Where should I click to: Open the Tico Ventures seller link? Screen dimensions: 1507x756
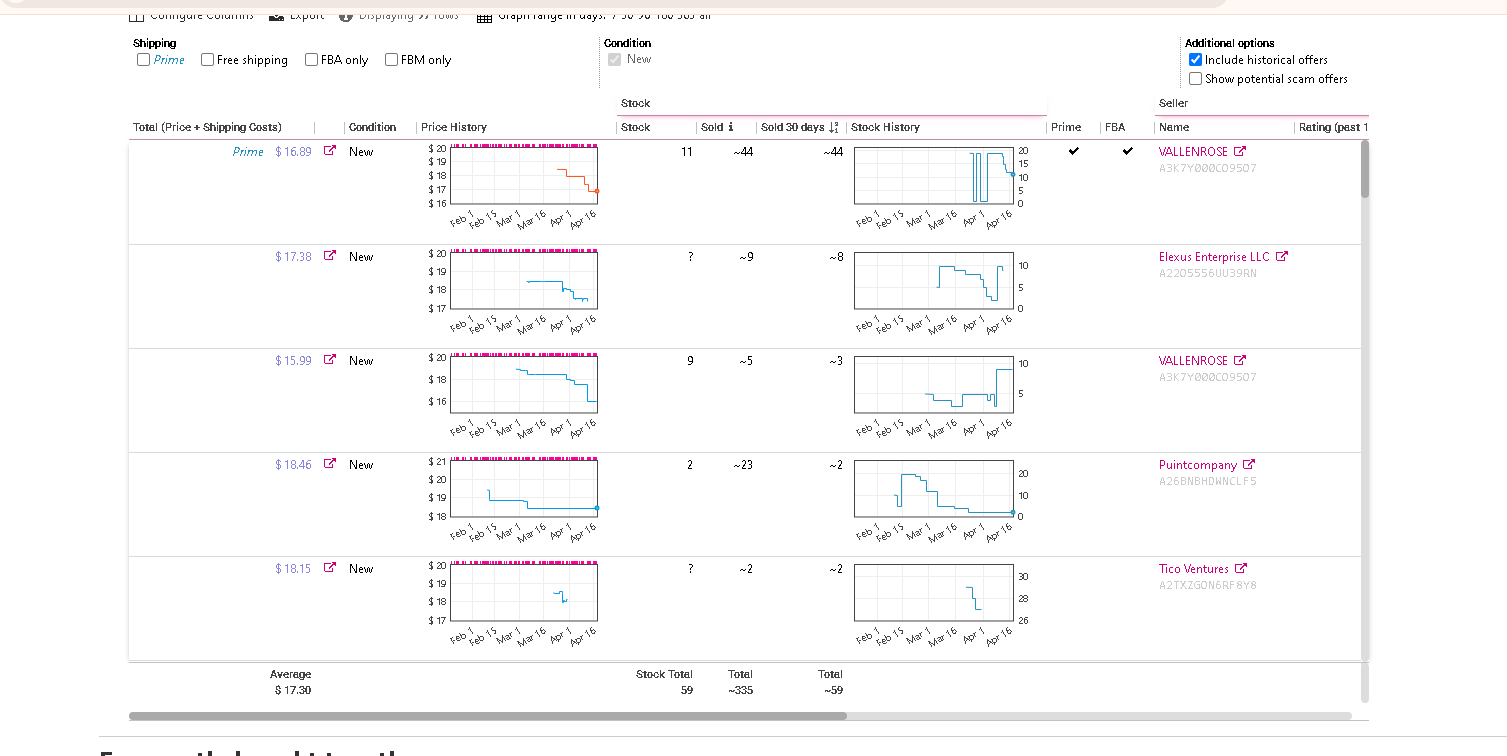[x=1194, y=569]
